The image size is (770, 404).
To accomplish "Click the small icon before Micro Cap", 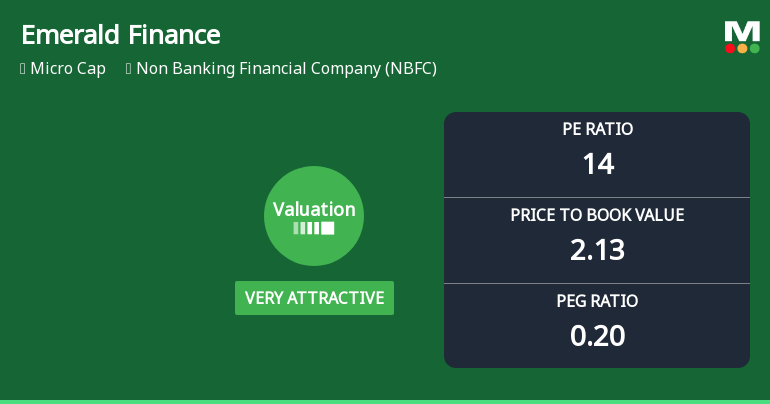I will tap(22, 69).
